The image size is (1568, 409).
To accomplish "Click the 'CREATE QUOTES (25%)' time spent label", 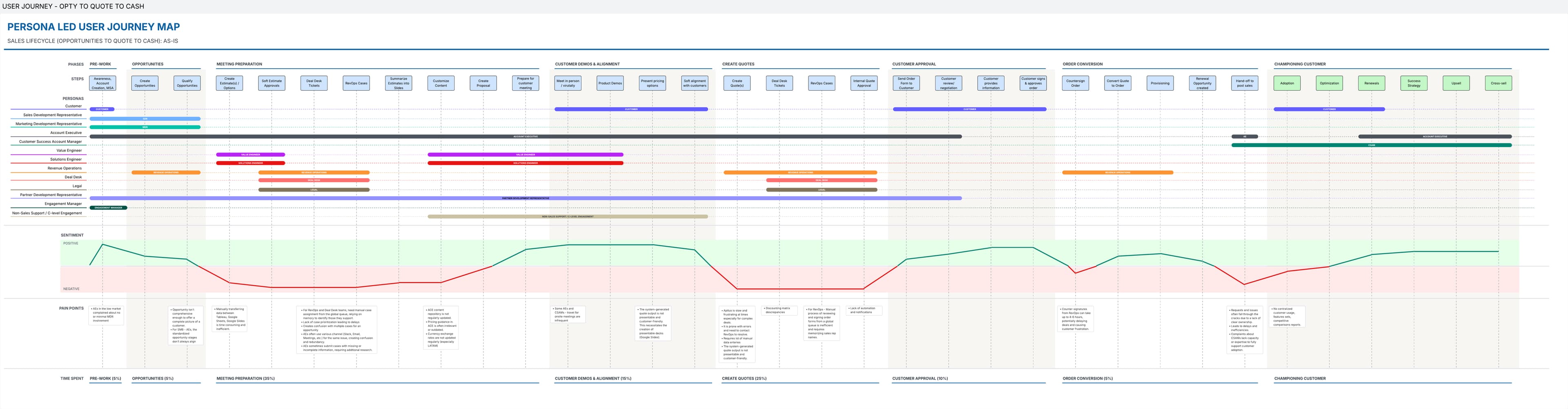I will coord(744,379).
